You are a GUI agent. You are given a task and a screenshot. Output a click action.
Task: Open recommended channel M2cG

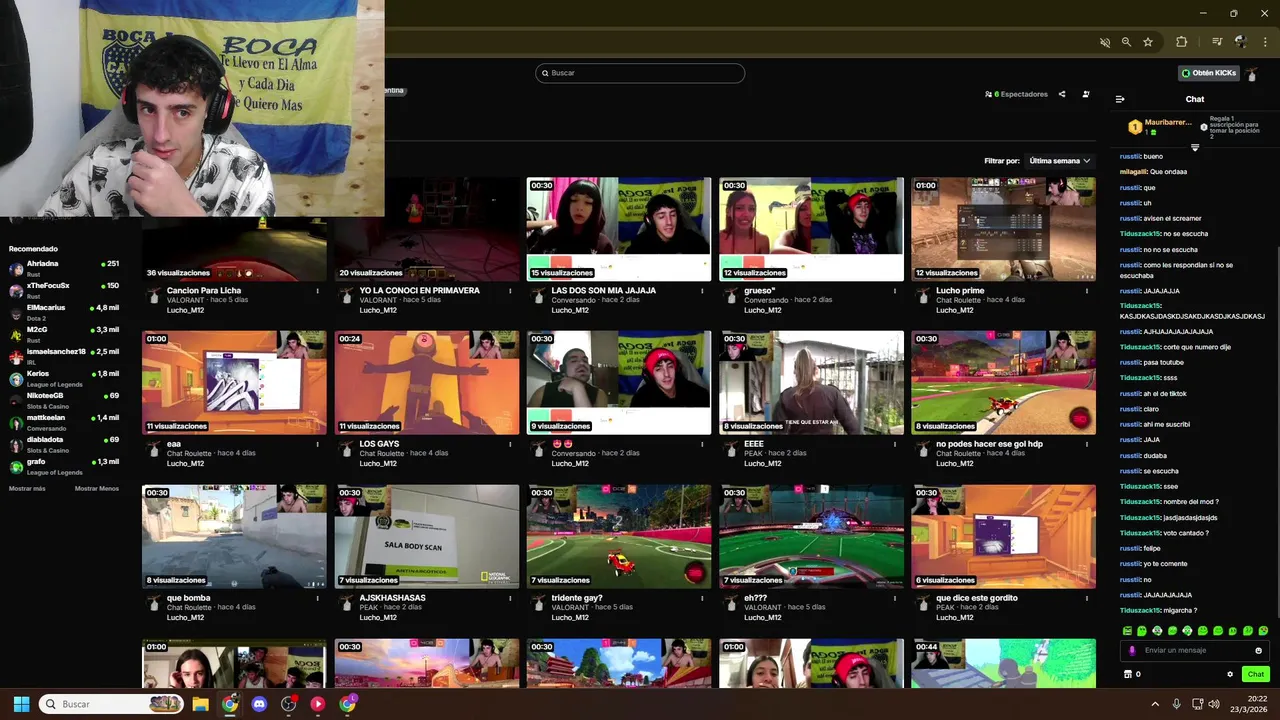63,334
